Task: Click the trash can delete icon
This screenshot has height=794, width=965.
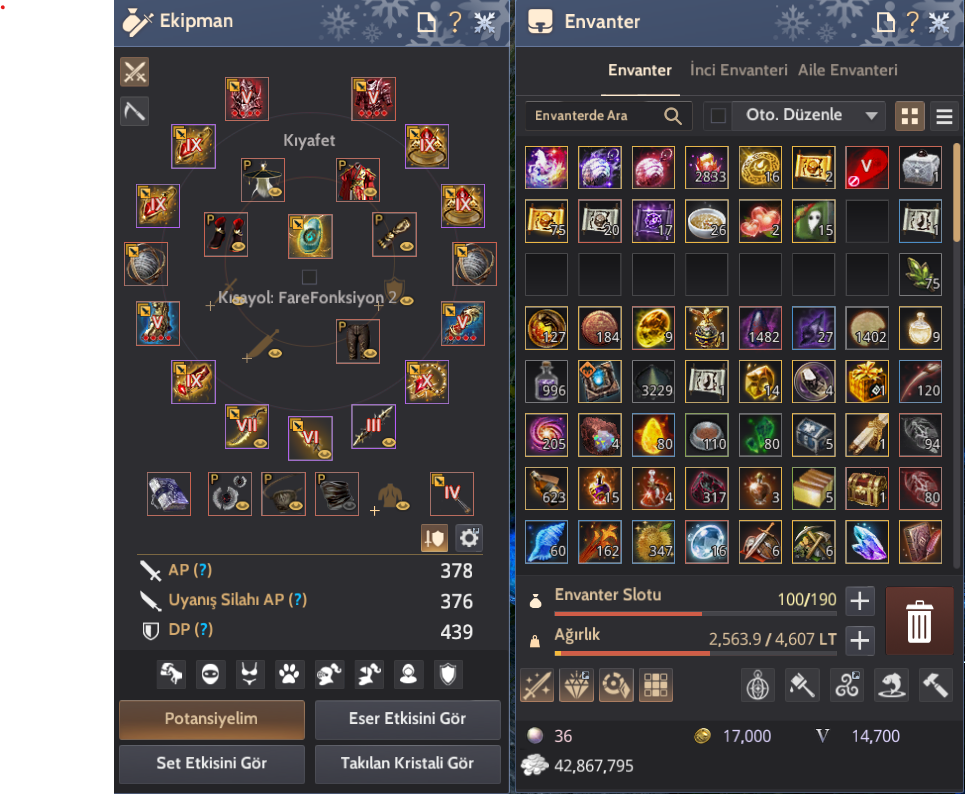Action: 919,621
